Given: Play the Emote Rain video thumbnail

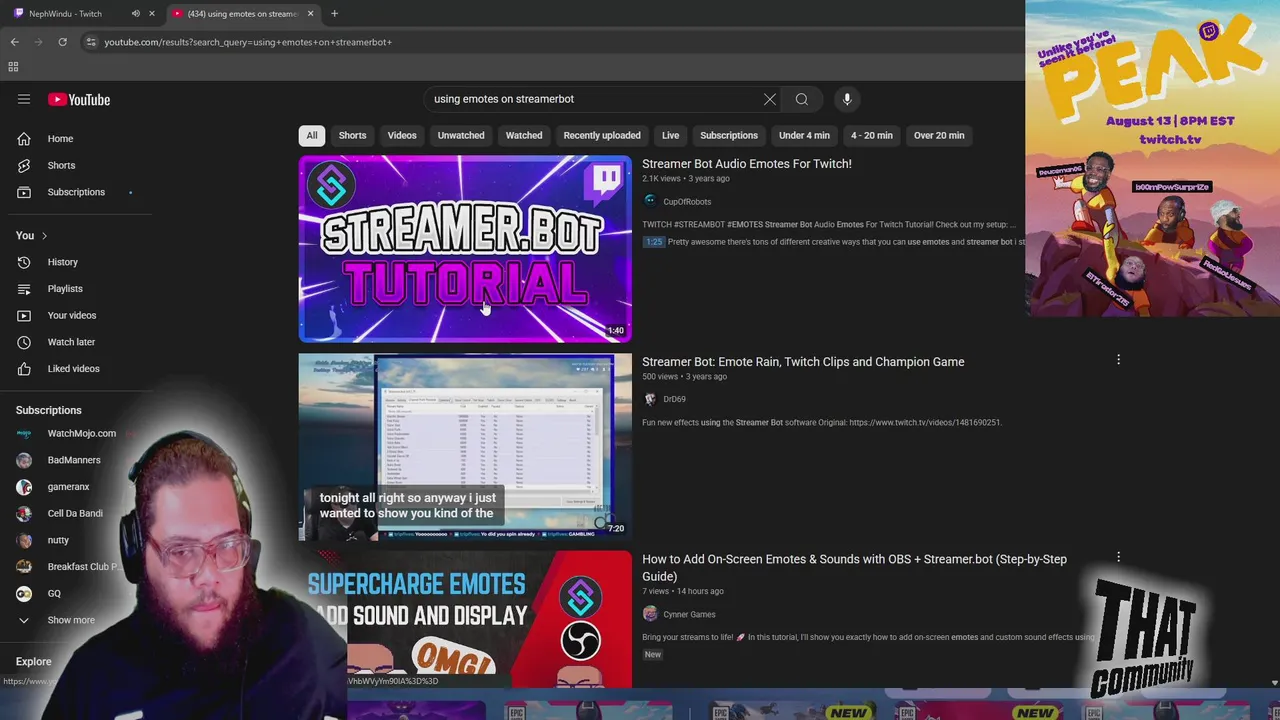Looking at the screenshot, I should (465, 447).
